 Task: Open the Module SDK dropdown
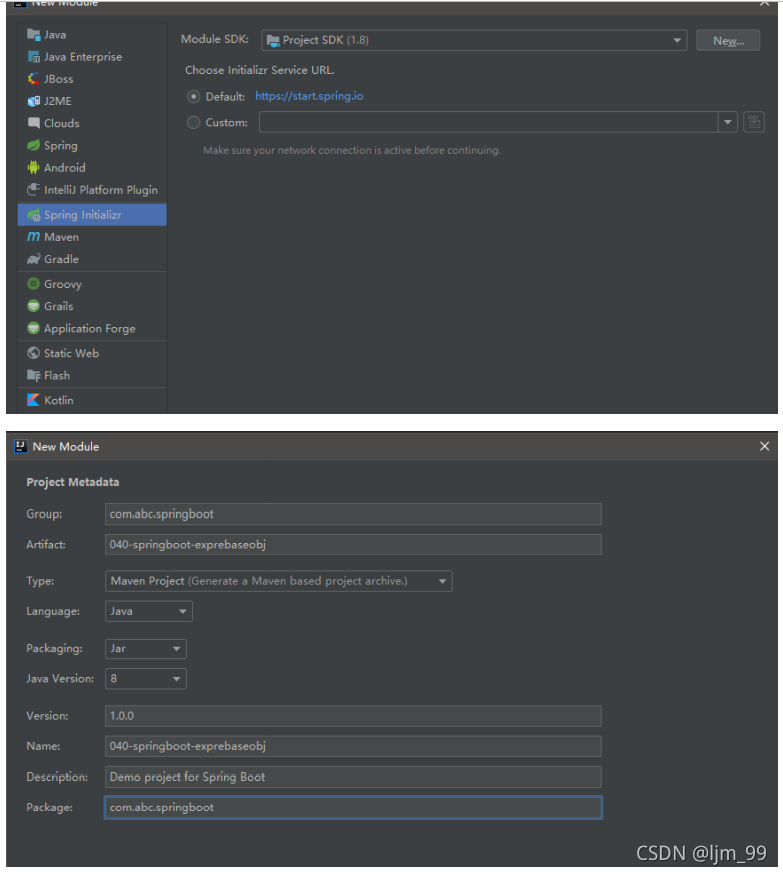point(474,40)
